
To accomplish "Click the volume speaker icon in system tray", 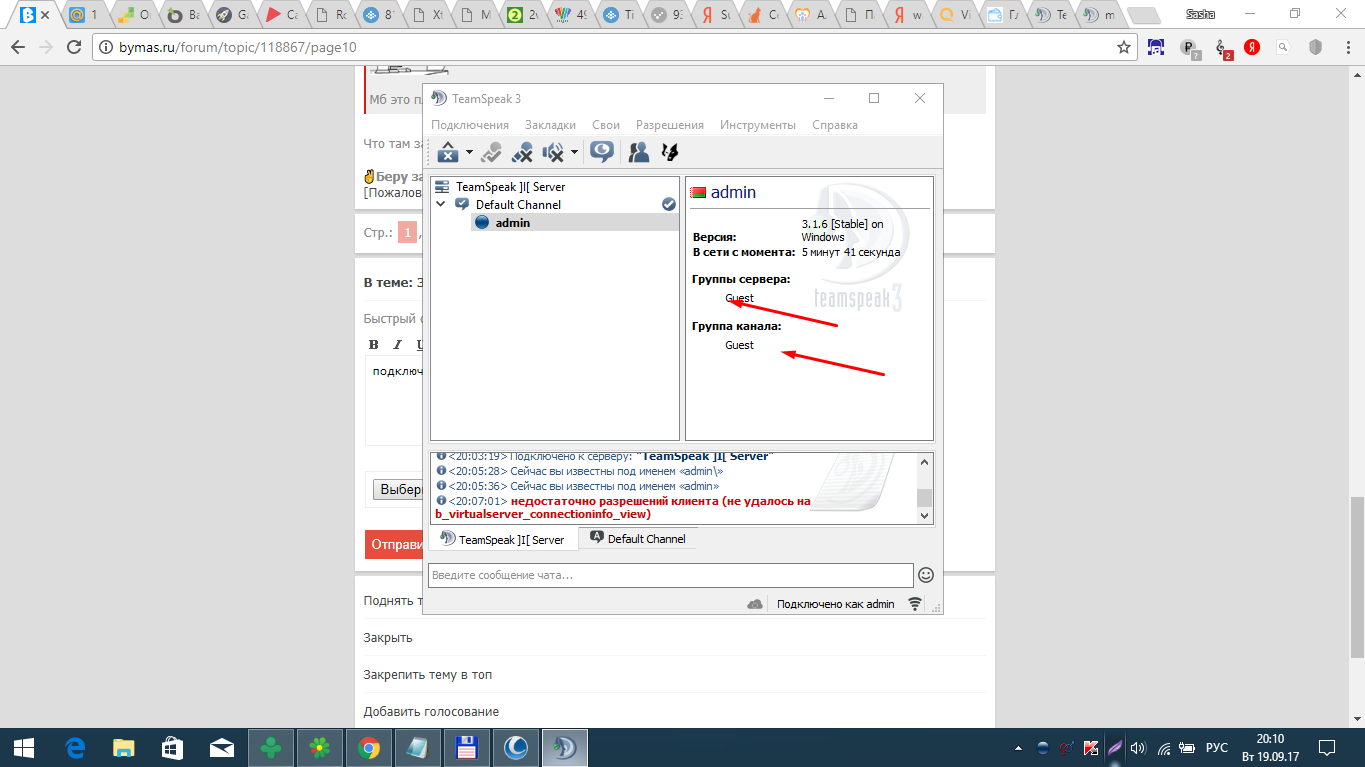I will 1138,747.
